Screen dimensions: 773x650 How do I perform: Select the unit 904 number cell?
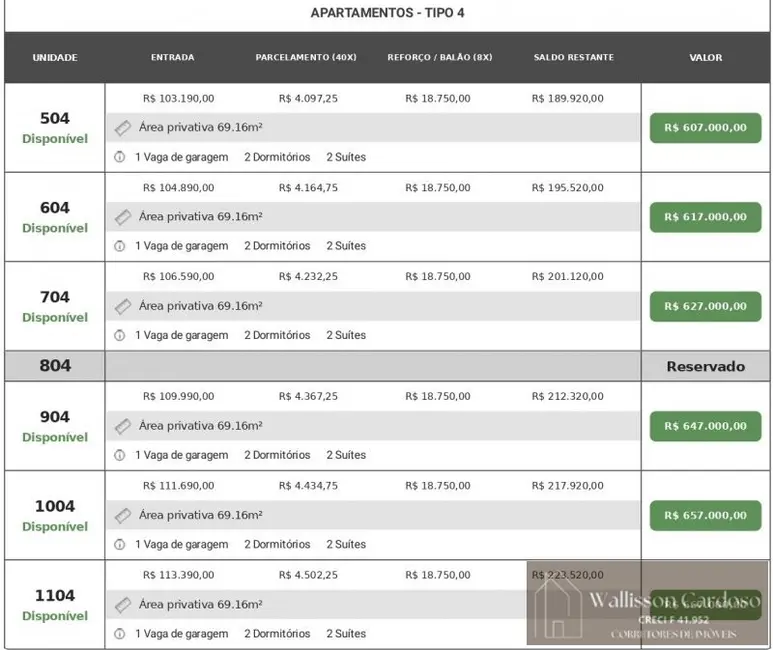[55, 417]
